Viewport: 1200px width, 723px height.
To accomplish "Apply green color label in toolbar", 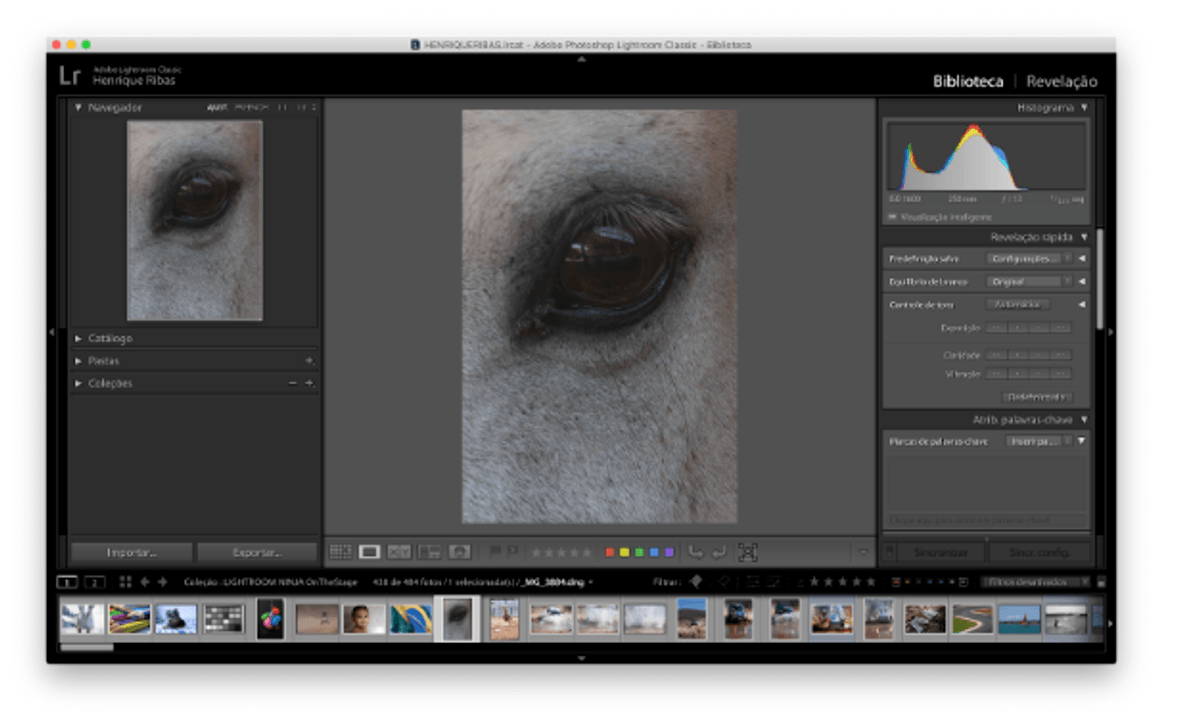I will [x=640, y=551].
